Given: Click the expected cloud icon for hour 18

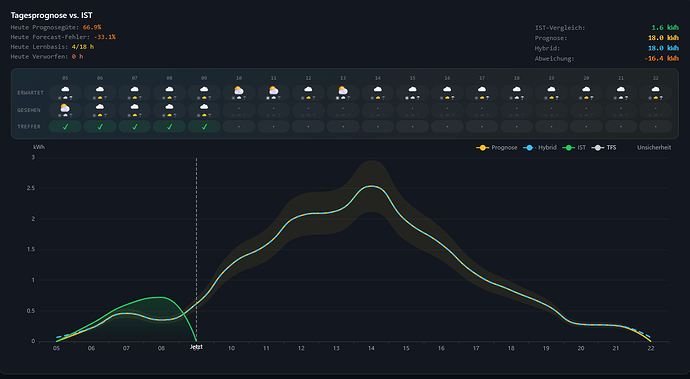Looking at the screenshot, I should pyautogui.click(x=517, y=89).
